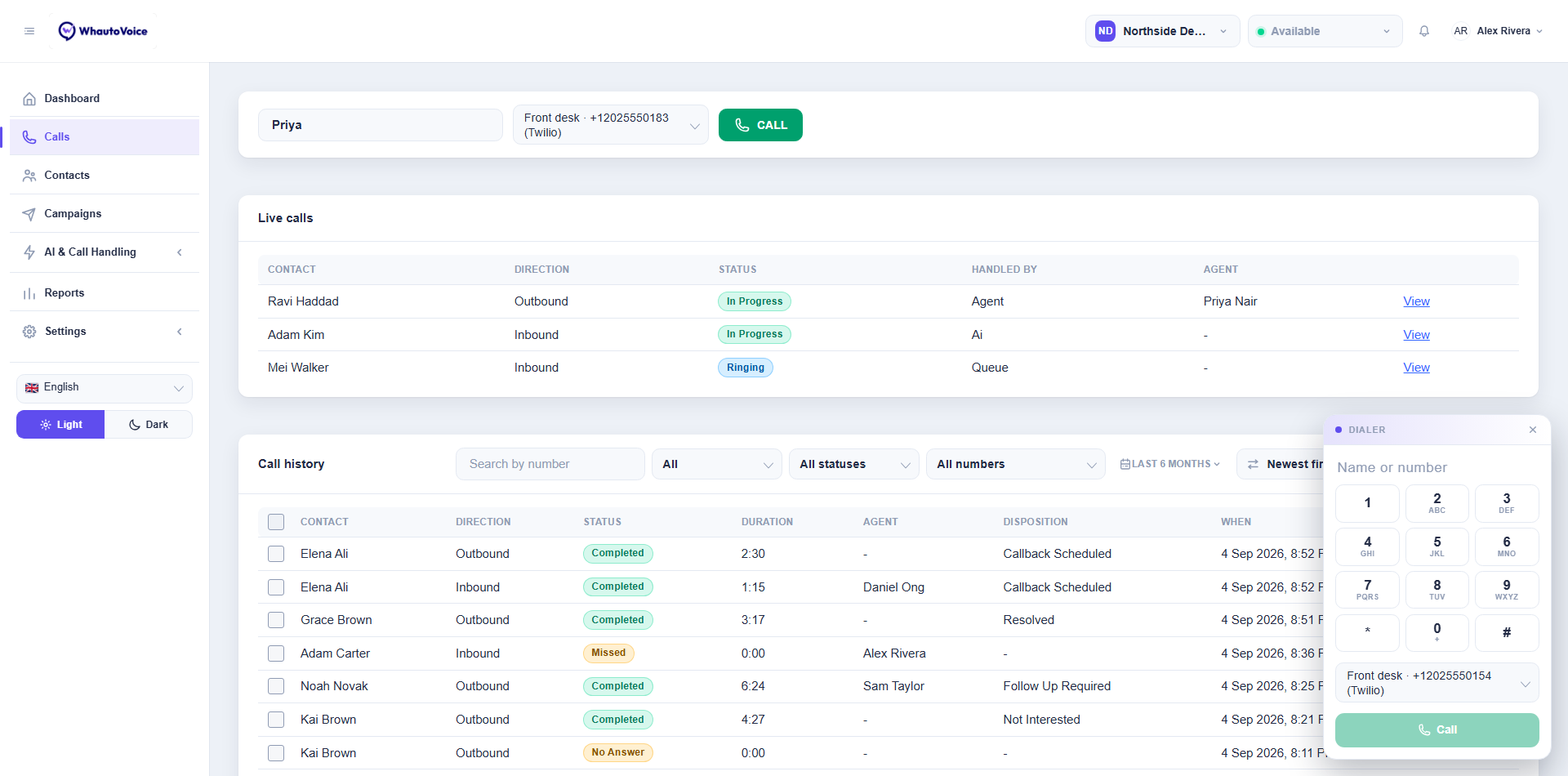View the Ravi Haddad live call
The width and height of the screenshot is (1568, 776).
[x=1416, y=301]
